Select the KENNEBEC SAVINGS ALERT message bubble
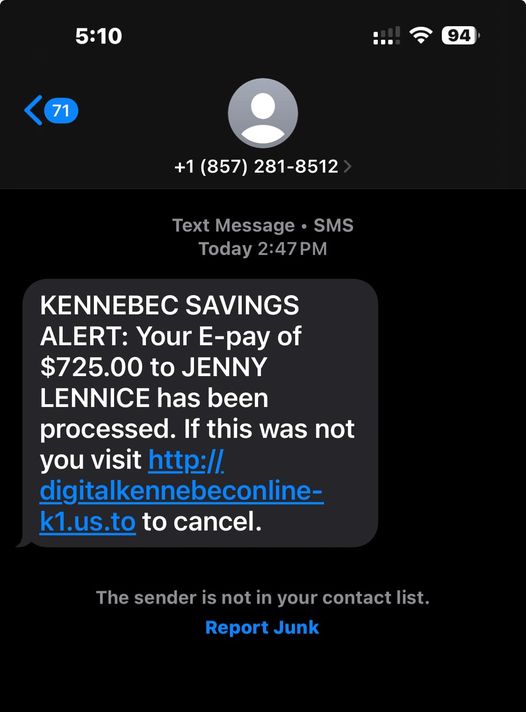This screenshot has width=526, height=712. 200,413
